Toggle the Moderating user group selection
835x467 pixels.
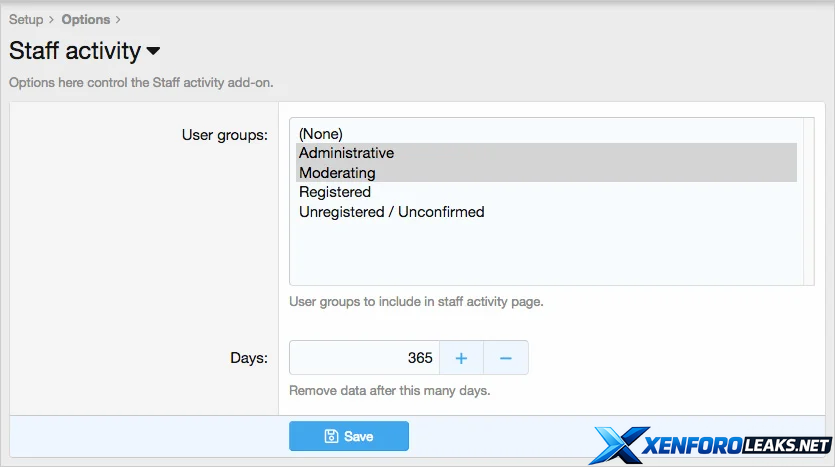(337, 173)
